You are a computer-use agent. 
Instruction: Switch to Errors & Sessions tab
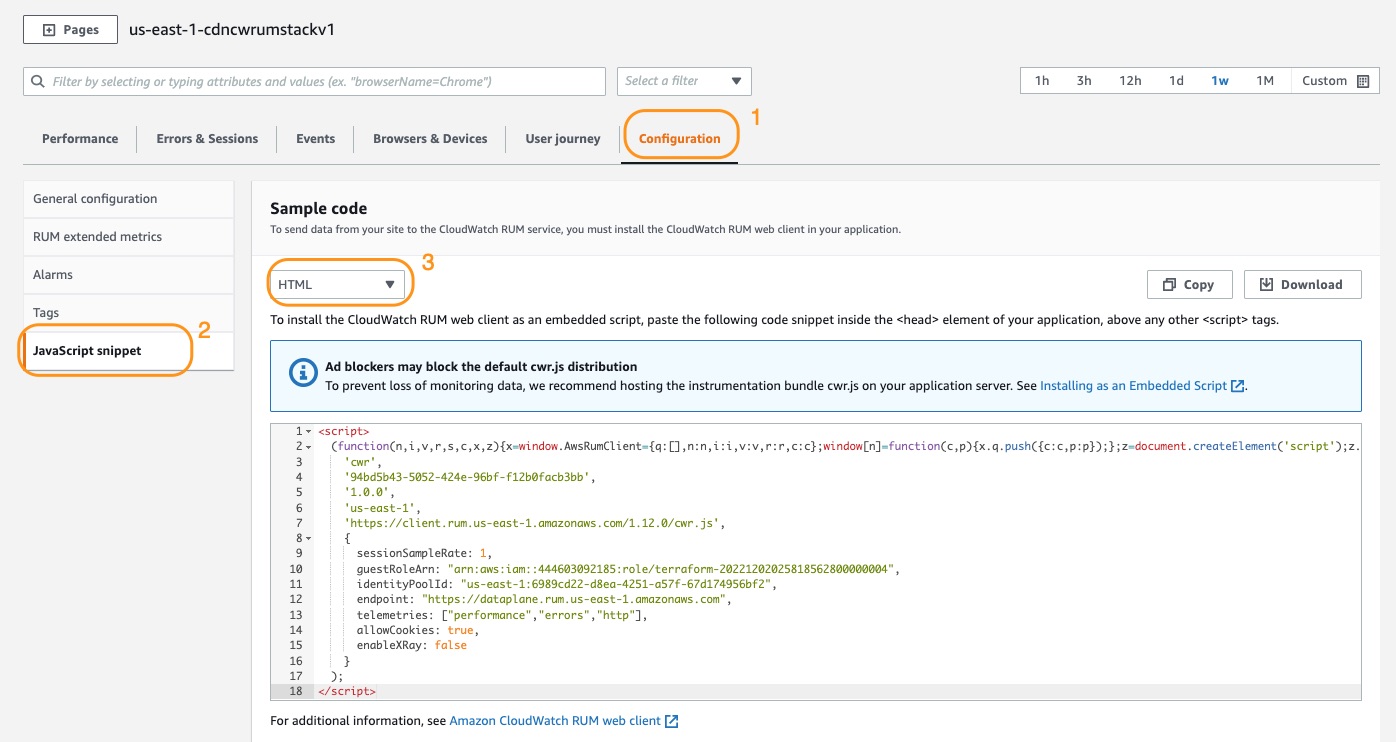[207, 139]
